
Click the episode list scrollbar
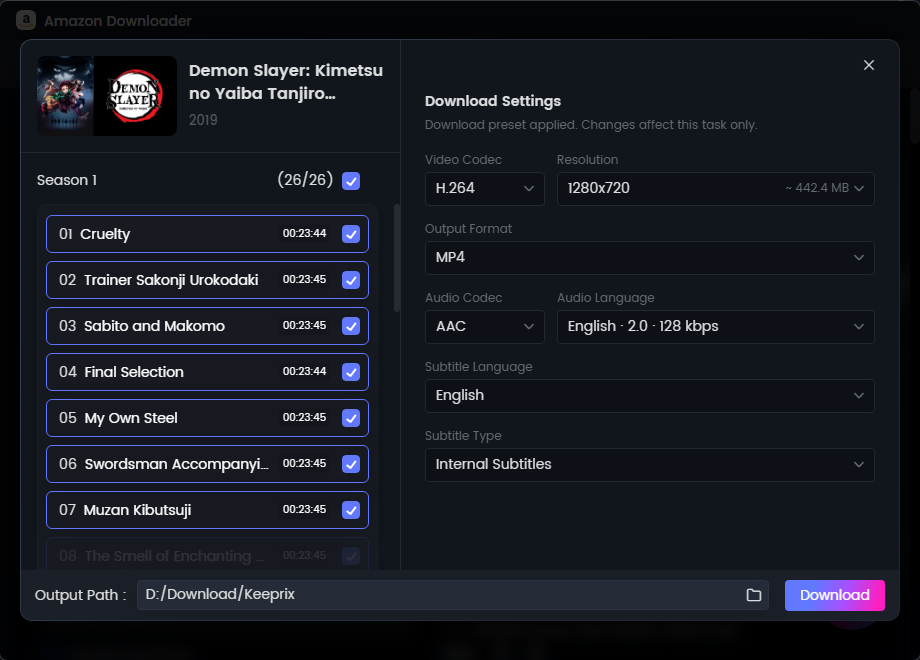(x=397, y=258)
